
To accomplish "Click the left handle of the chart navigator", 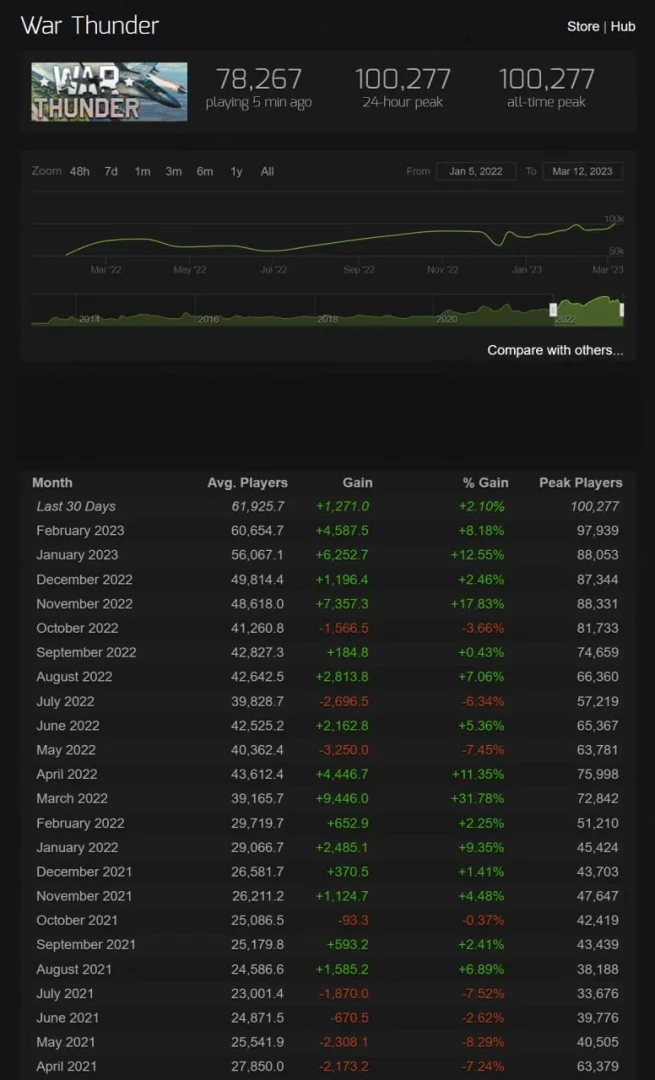I will [553, 310].
